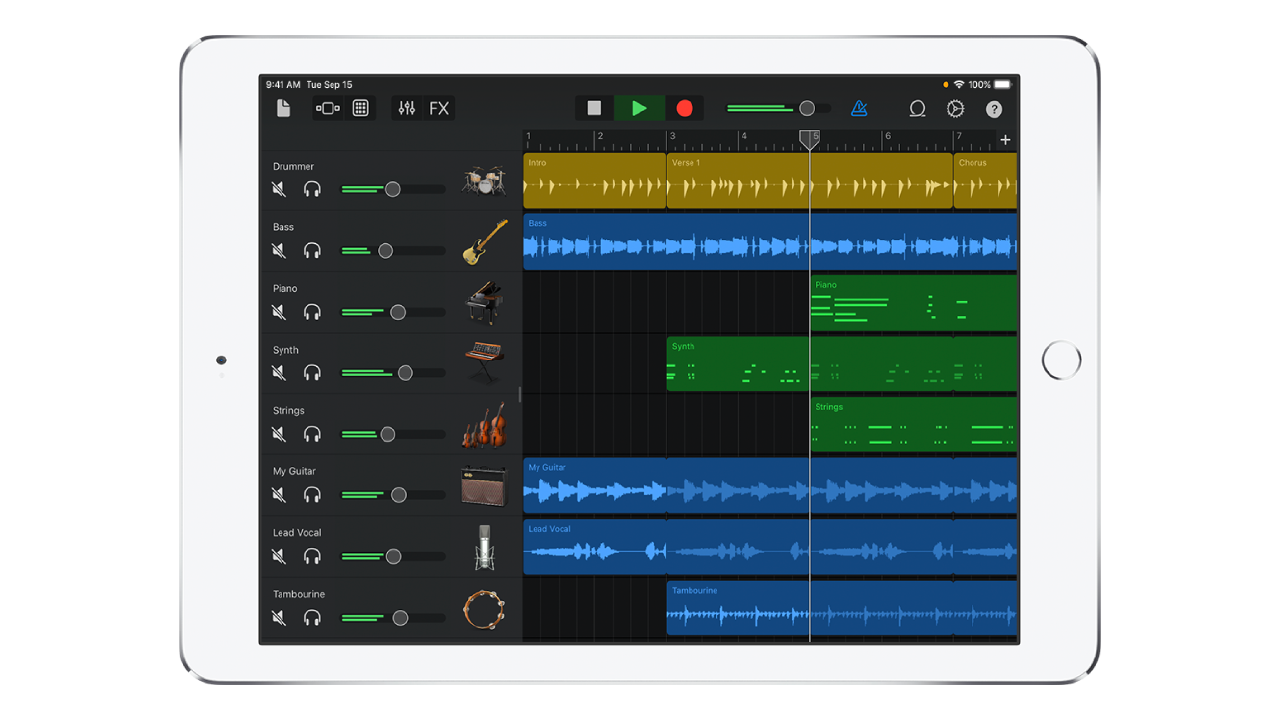Open help question mark icon
Screen dimensions: 1281x721
point(994,109)
